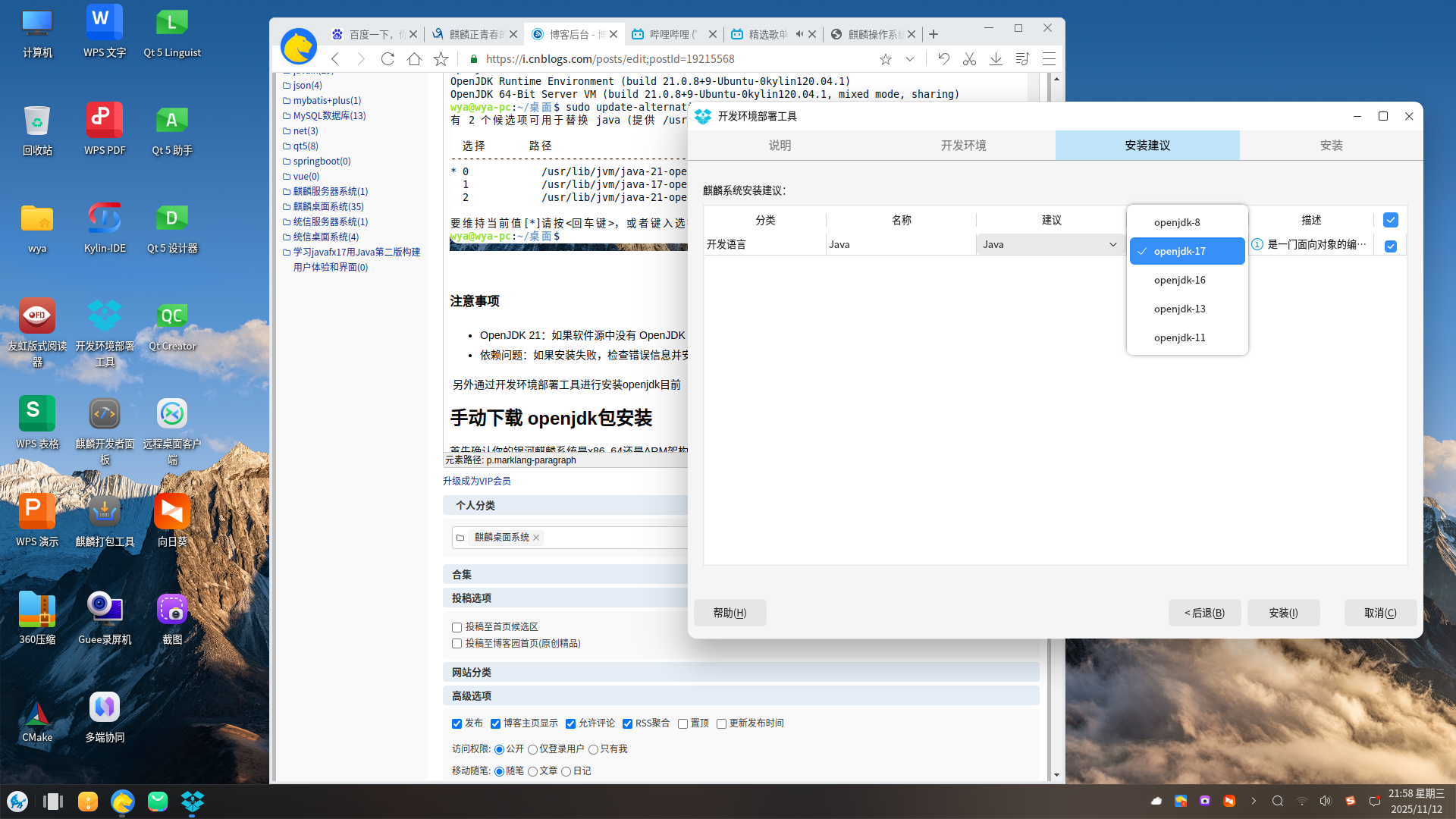Screen dimensions: 1456x819
Task: Click the info icon beside Java description
Action: pyautogui.click(x=1257, y=244)
